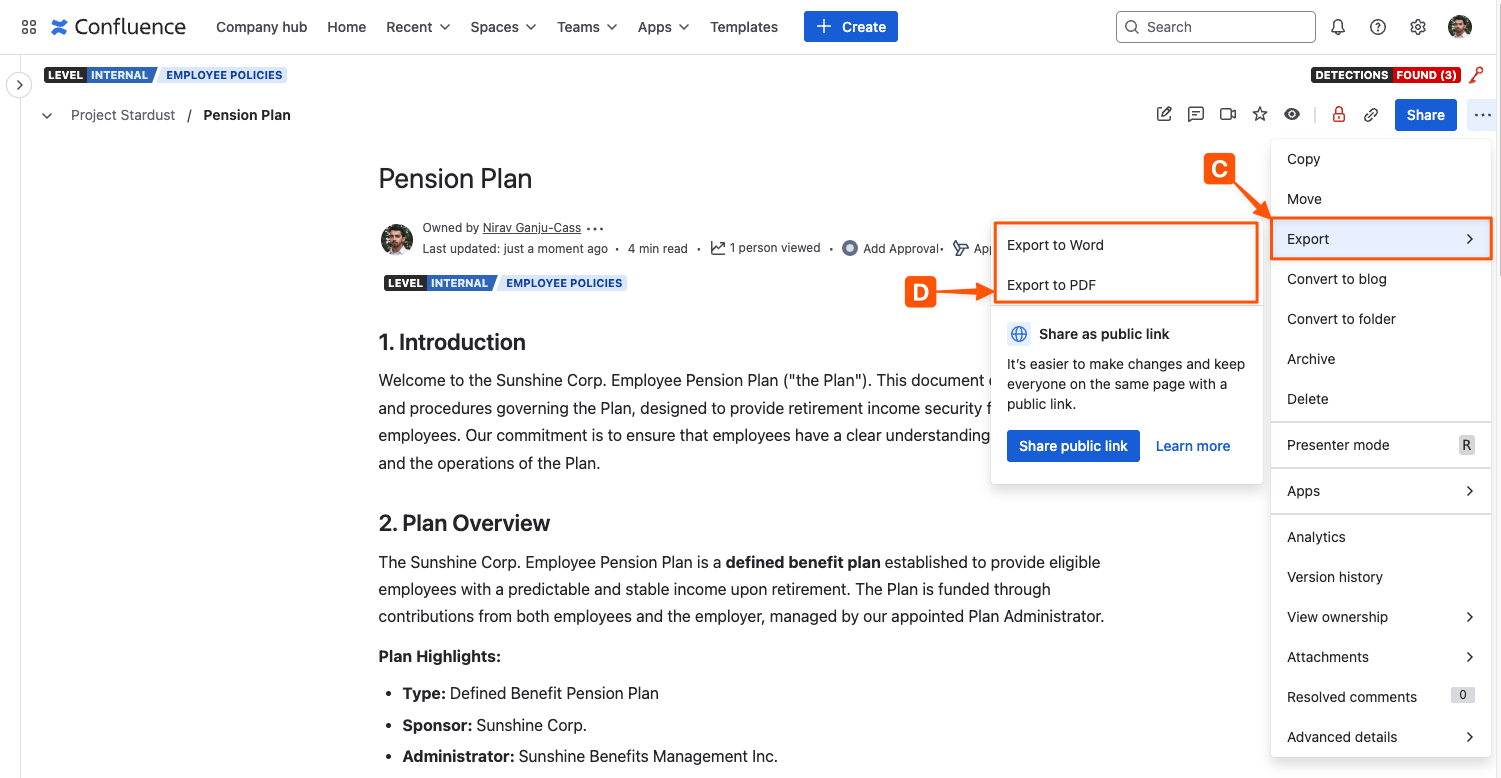Choose Export to Word option

[x=1055, y=245]
